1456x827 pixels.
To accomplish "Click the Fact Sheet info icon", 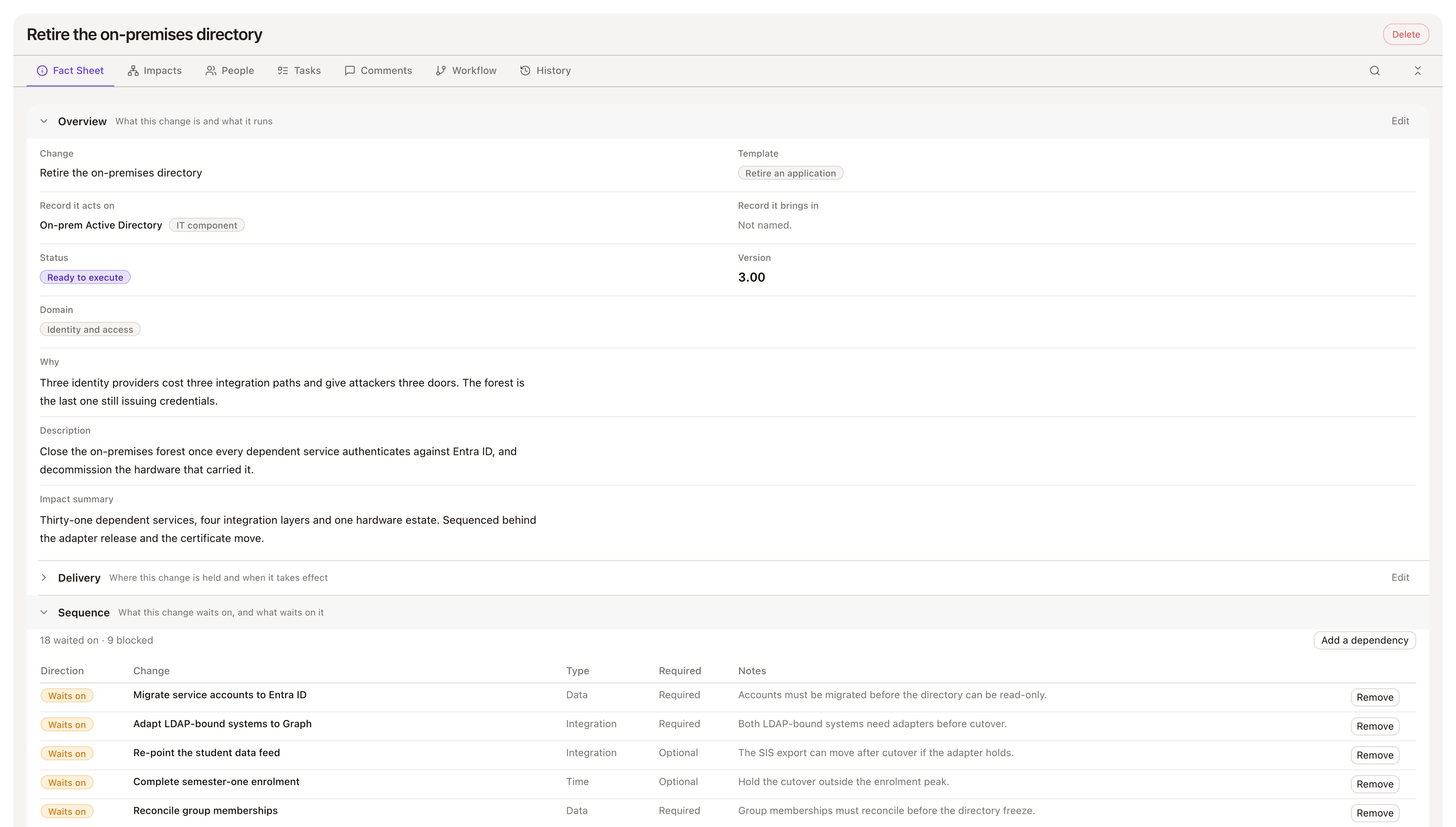I will click(42, 70).
